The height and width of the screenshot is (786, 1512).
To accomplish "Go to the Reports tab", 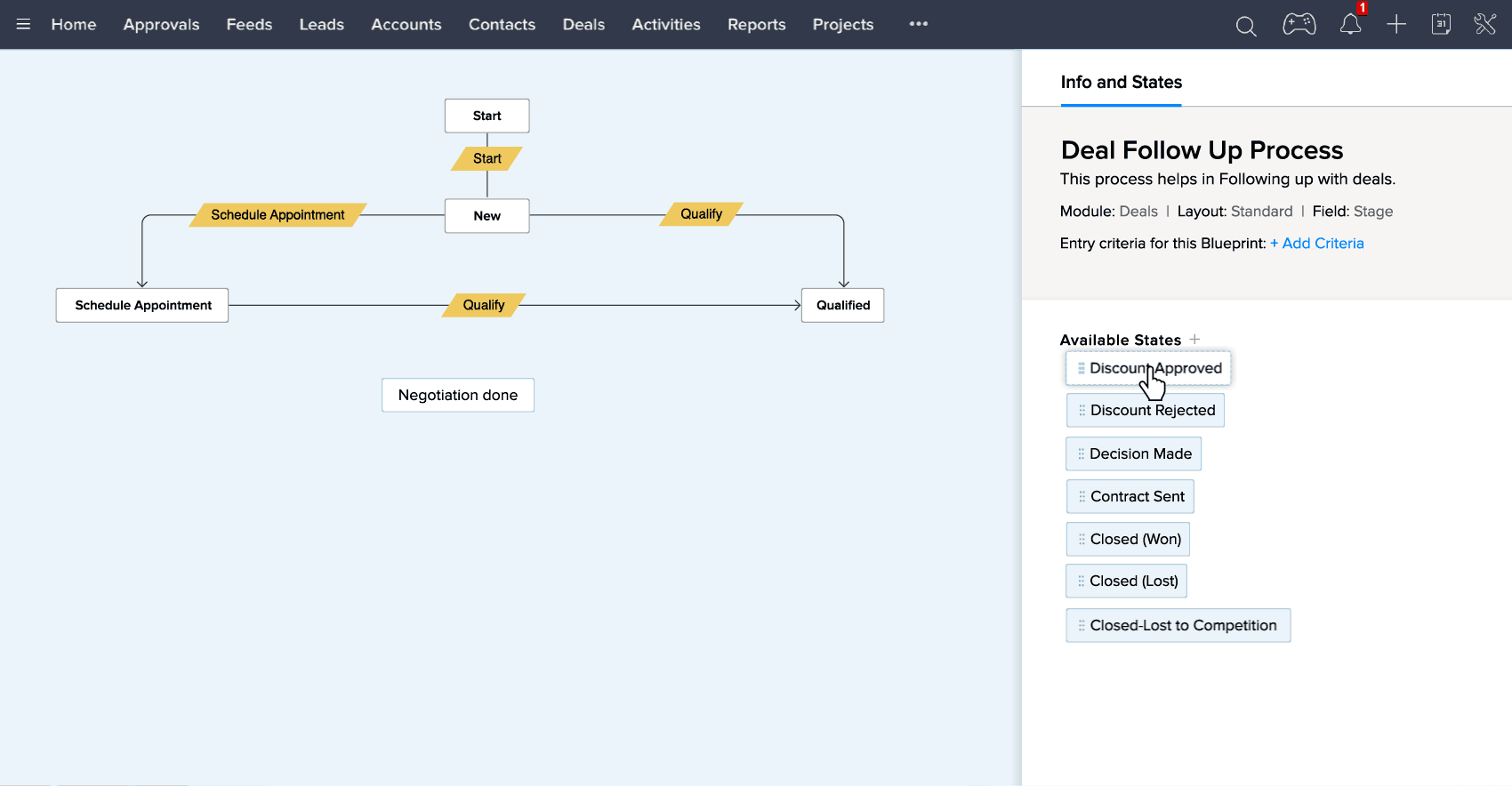I will (756, 24).
